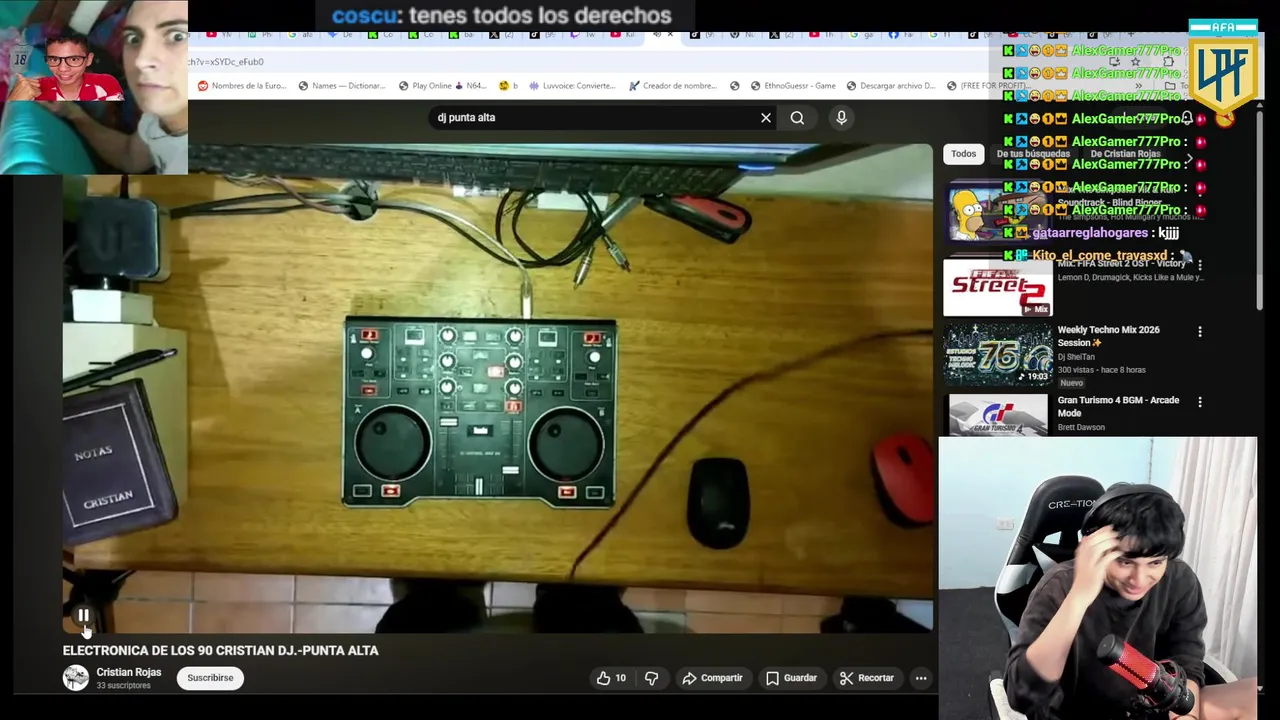Open the Gran Turismo 4 thumbnail
Screen dimensions: 1280x720
pos(997,416)
